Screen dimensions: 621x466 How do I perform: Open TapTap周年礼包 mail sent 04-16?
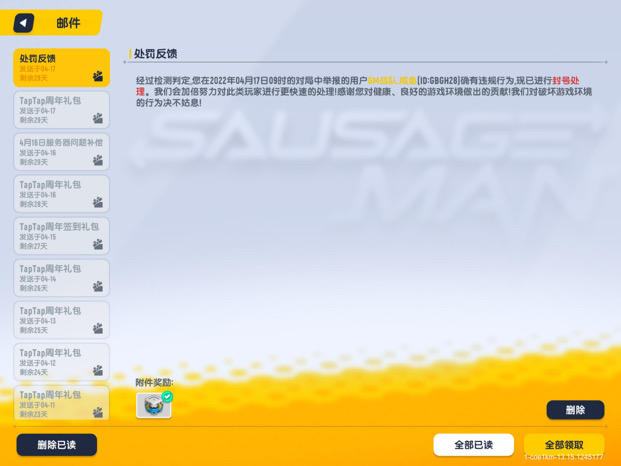tap(61, 194)
